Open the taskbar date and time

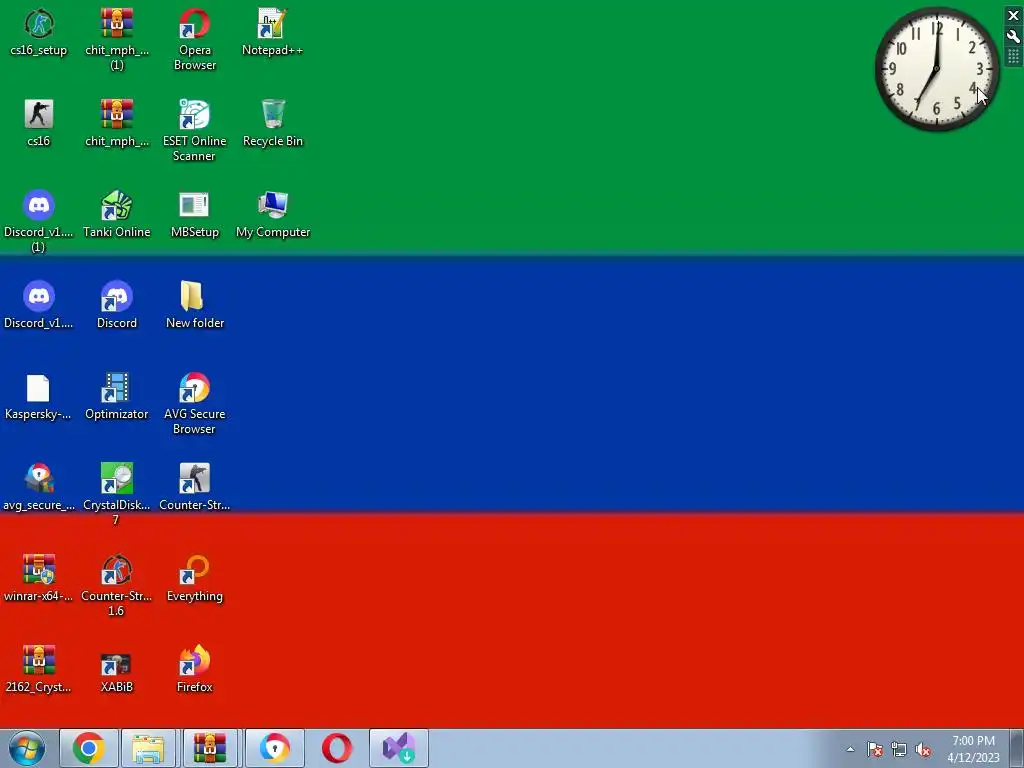tap(973, 749)
